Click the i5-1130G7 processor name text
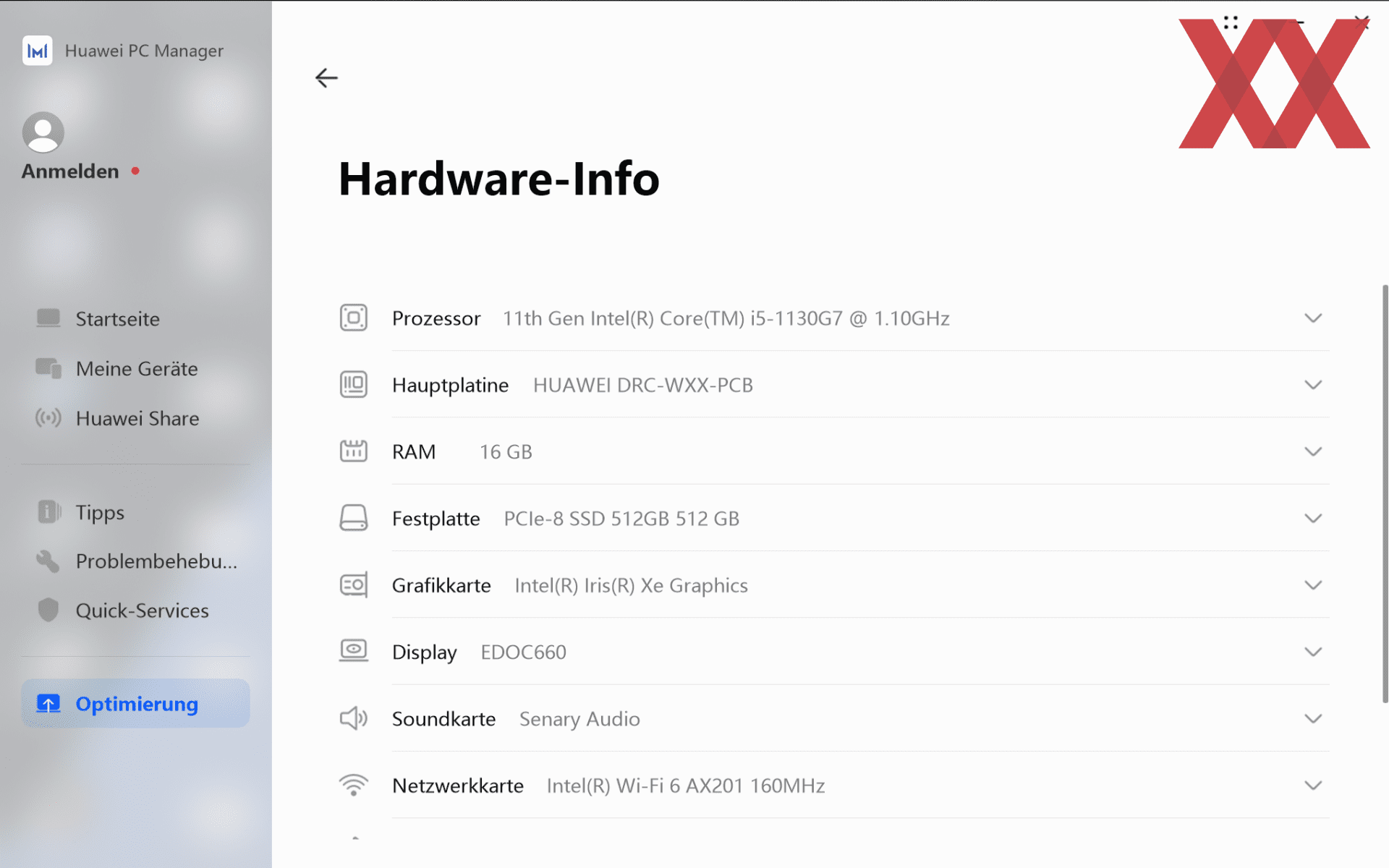Viewport: 1389px width, 868px height. click(x=726, y=318)
